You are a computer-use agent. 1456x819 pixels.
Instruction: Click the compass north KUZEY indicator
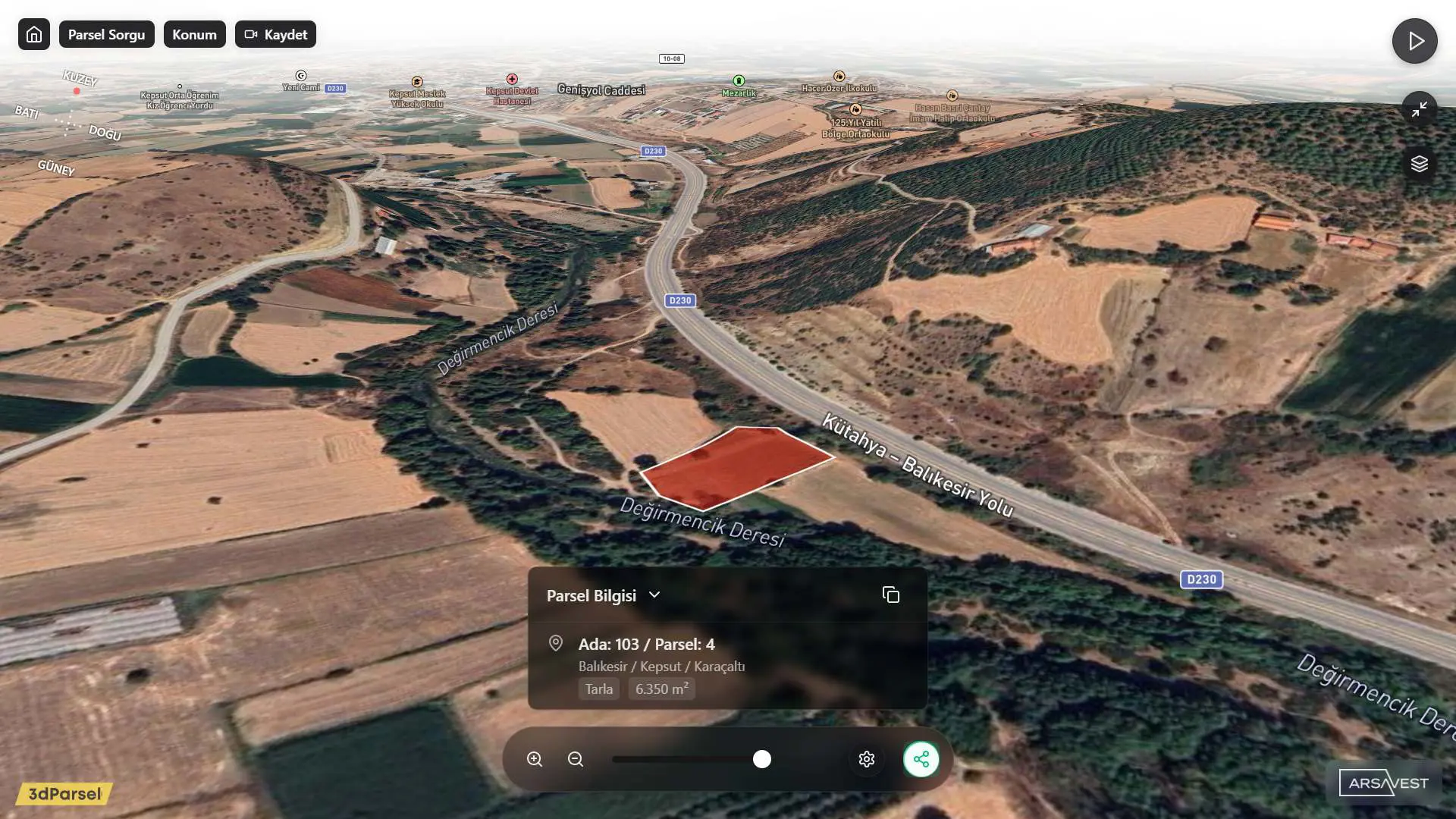(x=80, y=79)
